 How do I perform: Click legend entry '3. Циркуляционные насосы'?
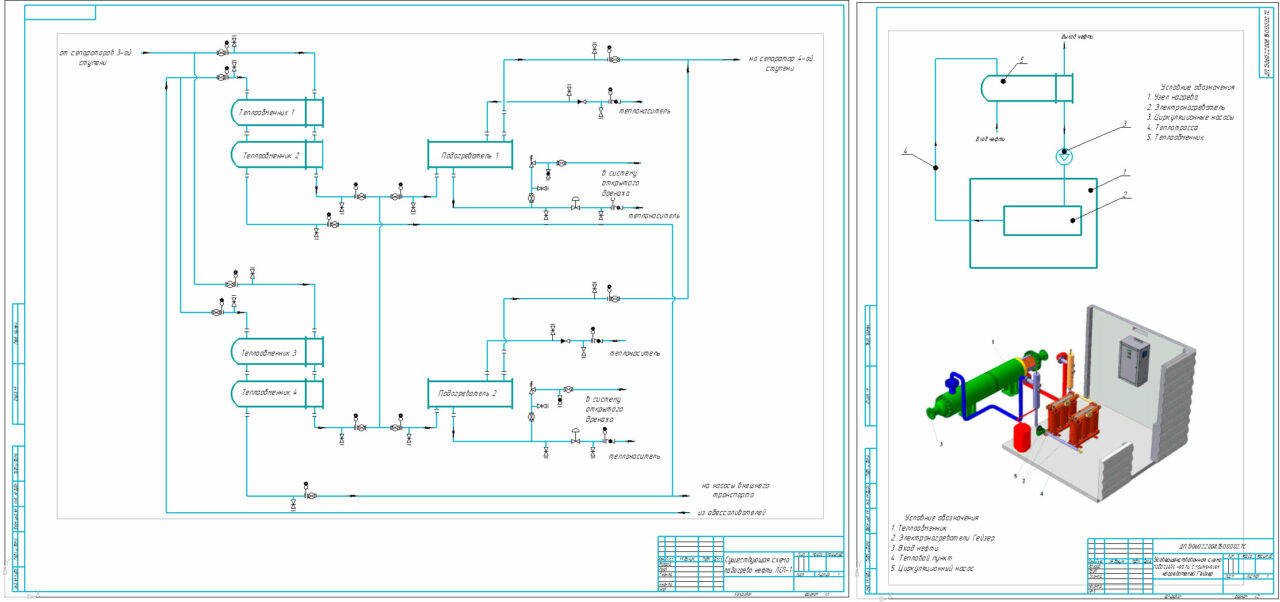[x=1191, y=117]
